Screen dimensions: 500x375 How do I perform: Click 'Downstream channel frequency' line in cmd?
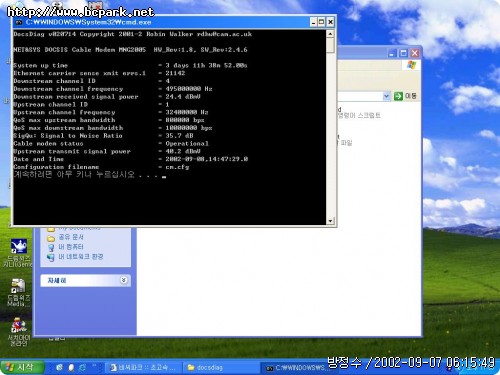tap(113, 89)
